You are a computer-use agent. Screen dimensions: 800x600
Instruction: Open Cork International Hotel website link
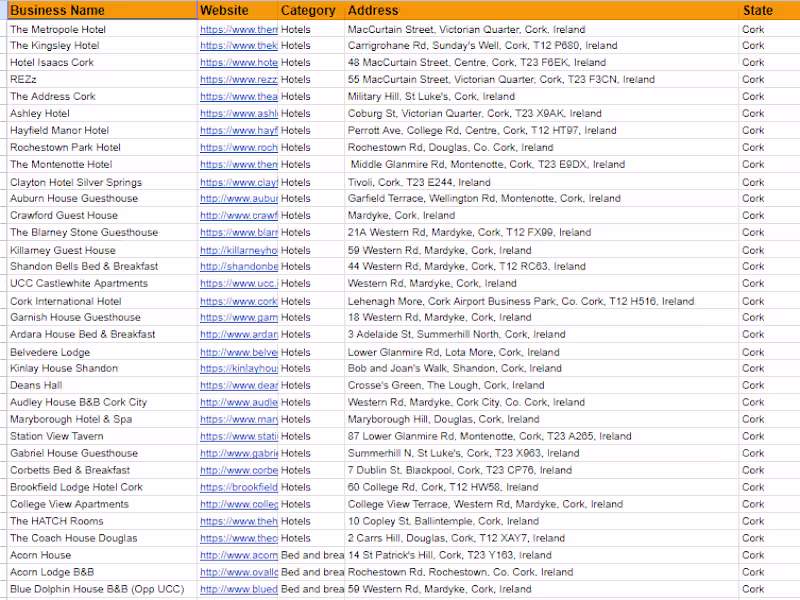tap(239, 302)
